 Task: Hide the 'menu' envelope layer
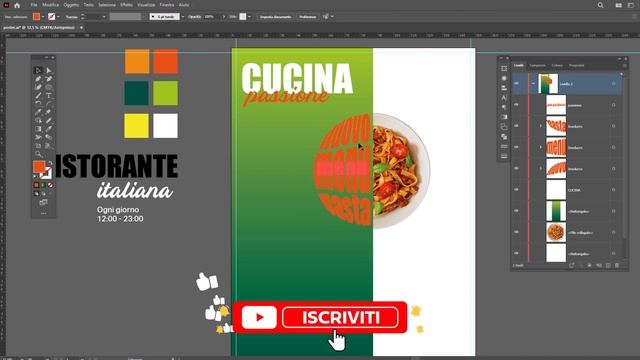[516, 147]
